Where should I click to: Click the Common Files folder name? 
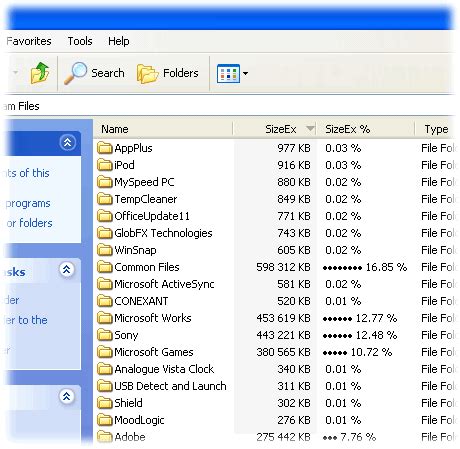click(147, 267)
